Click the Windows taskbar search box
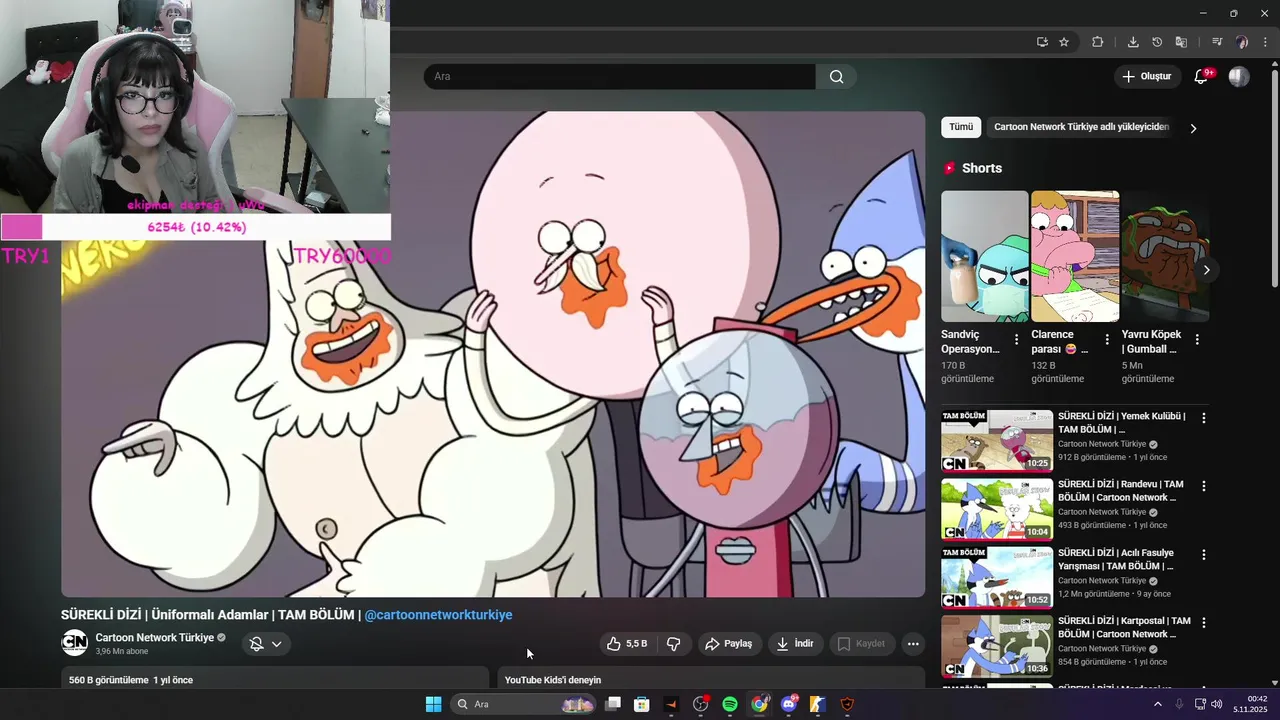This screenshot has width=1280, height=720. [x=524, y=704]
